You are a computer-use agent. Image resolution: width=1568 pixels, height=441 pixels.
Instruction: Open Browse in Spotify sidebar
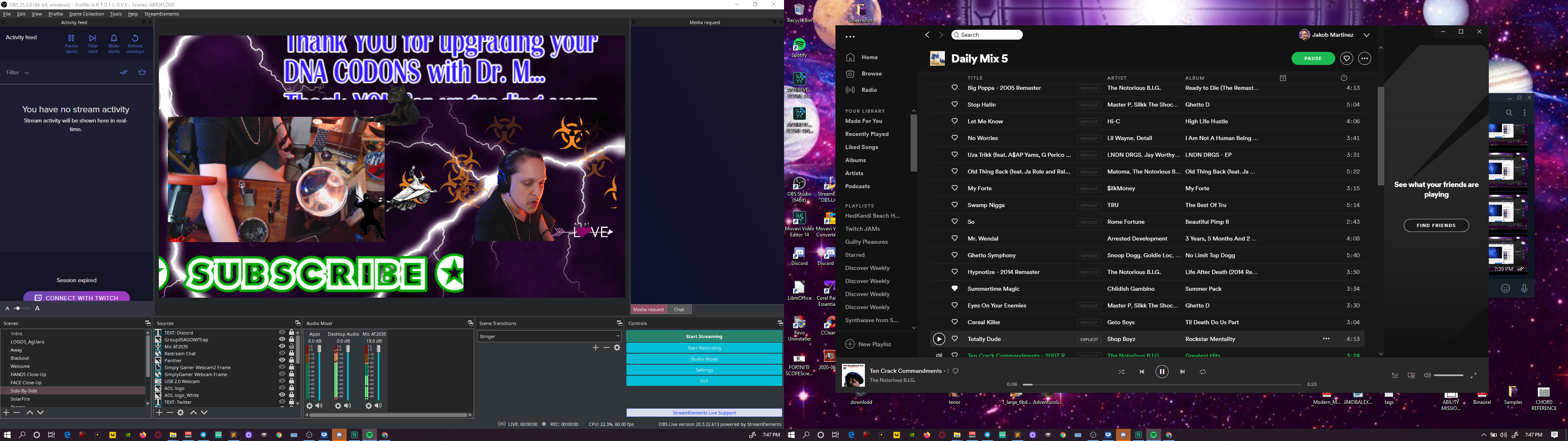pyautogui.click(x=864, y=73)
